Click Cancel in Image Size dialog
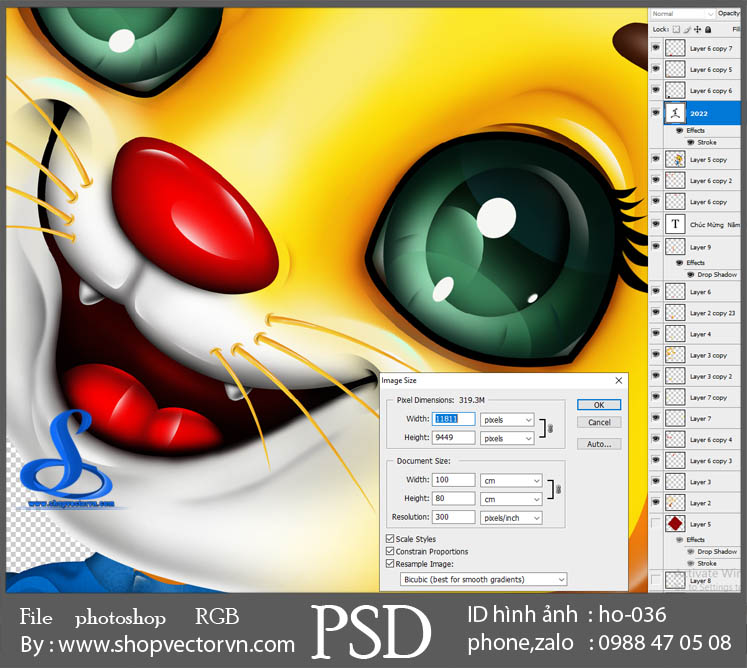747x668 pixels. [x=599, y=422]
